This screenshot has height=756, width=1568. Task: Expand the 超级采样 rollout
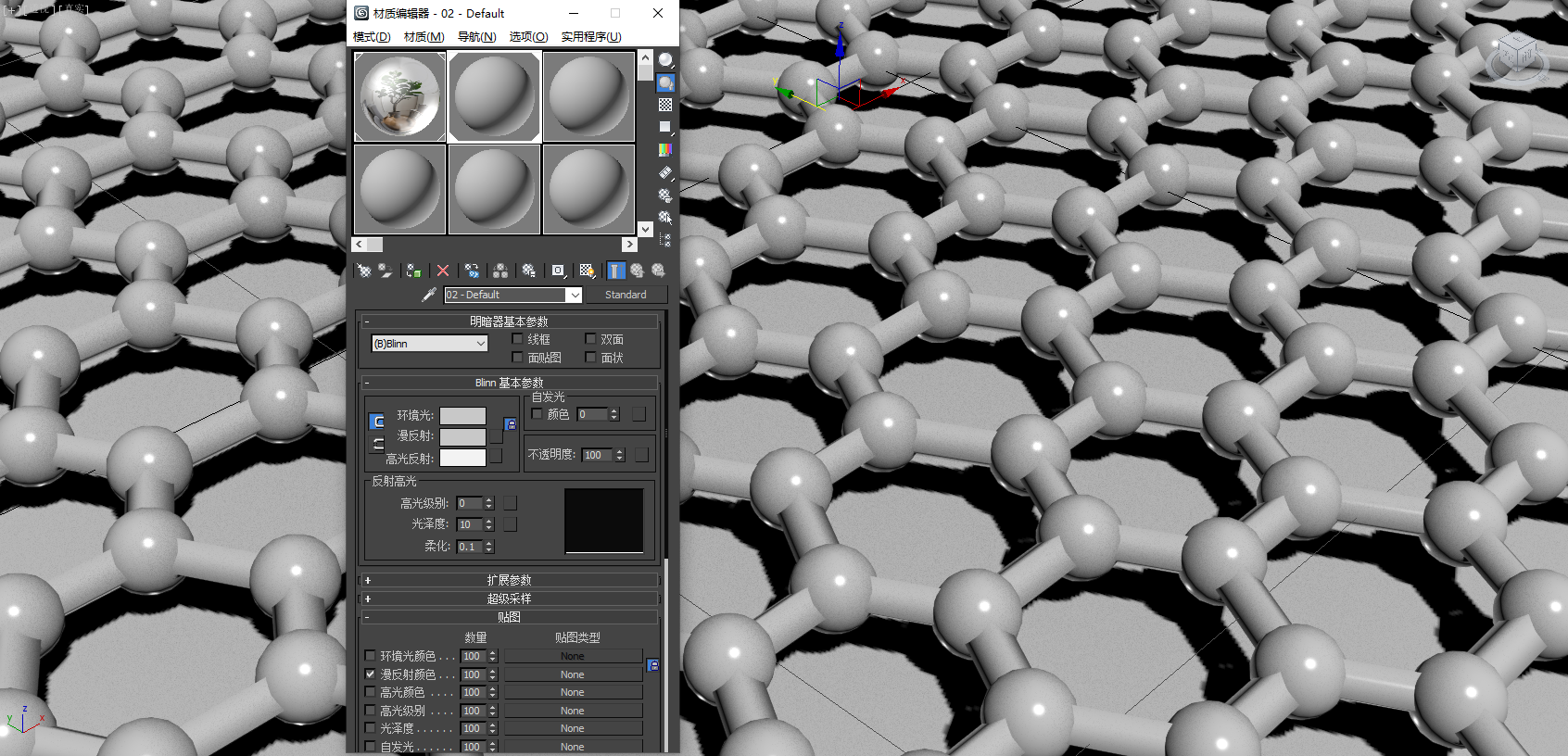click(x=509, y=598)
